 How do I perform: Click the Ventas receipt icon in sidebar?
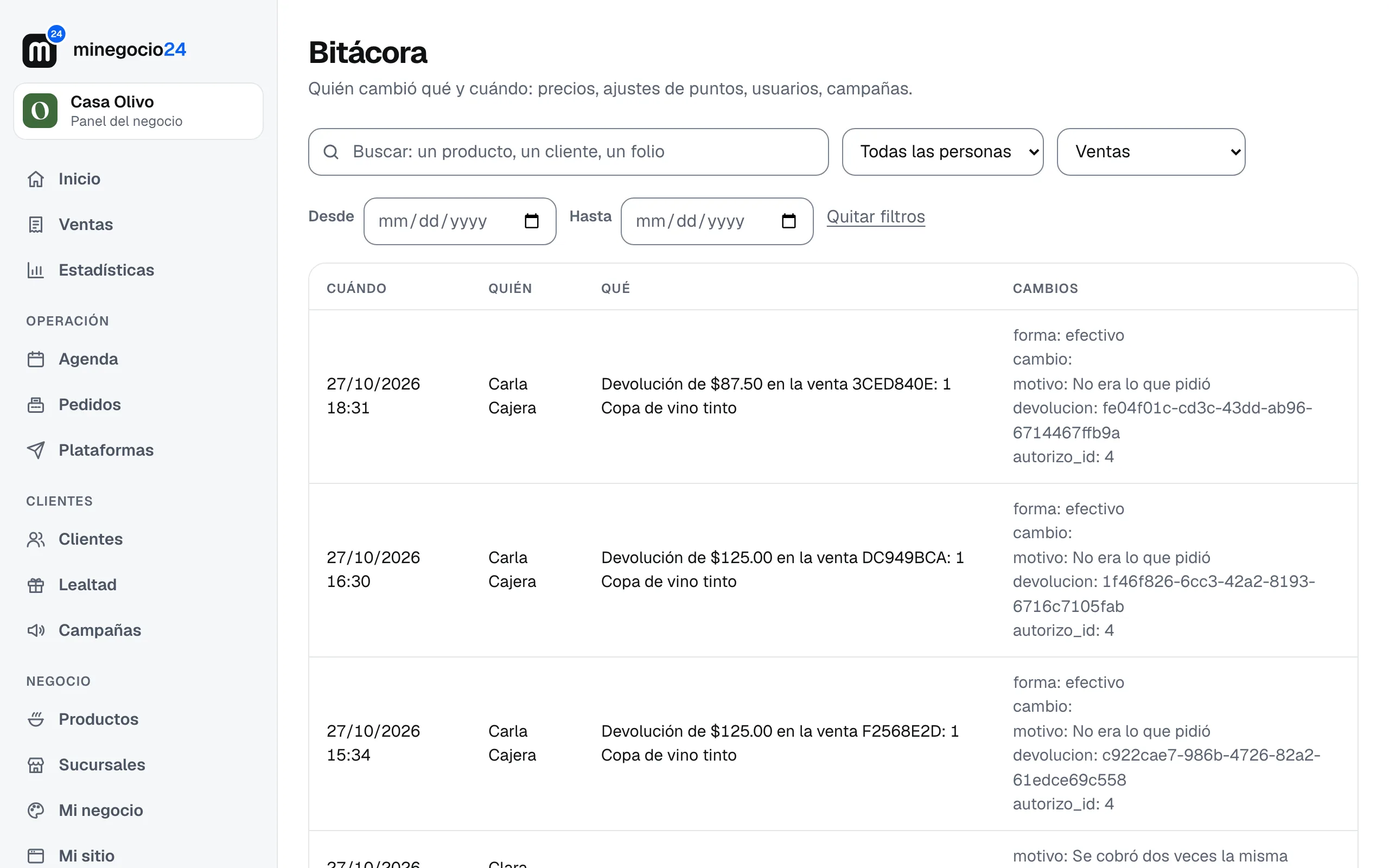point(36,225)
